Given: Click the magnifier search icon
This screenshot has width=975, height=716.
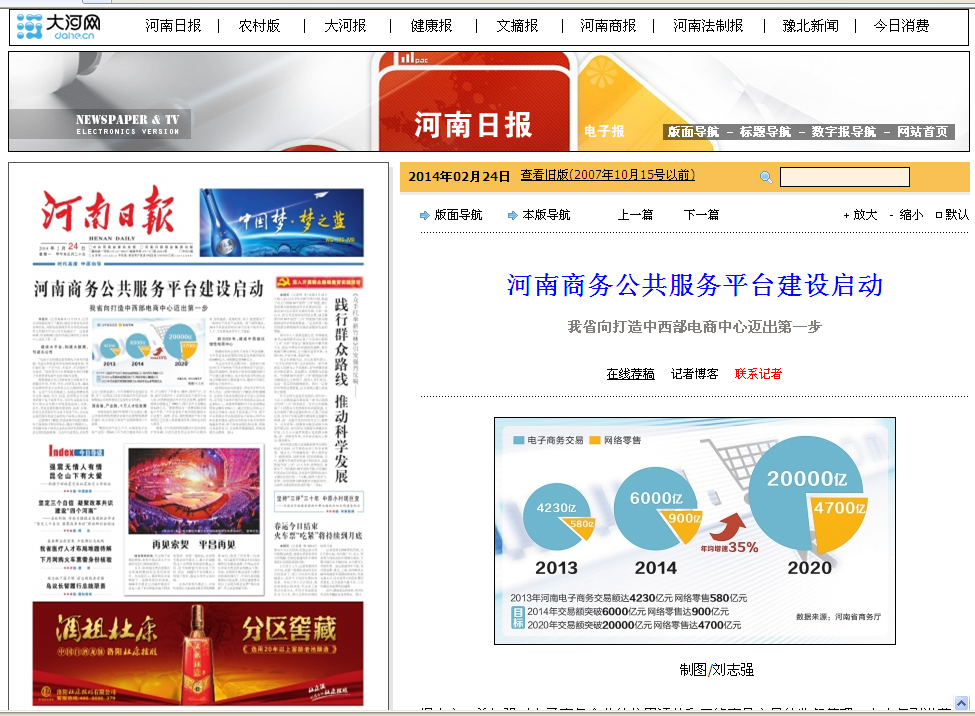Looking at the screenshot, I should pos(766,177).
